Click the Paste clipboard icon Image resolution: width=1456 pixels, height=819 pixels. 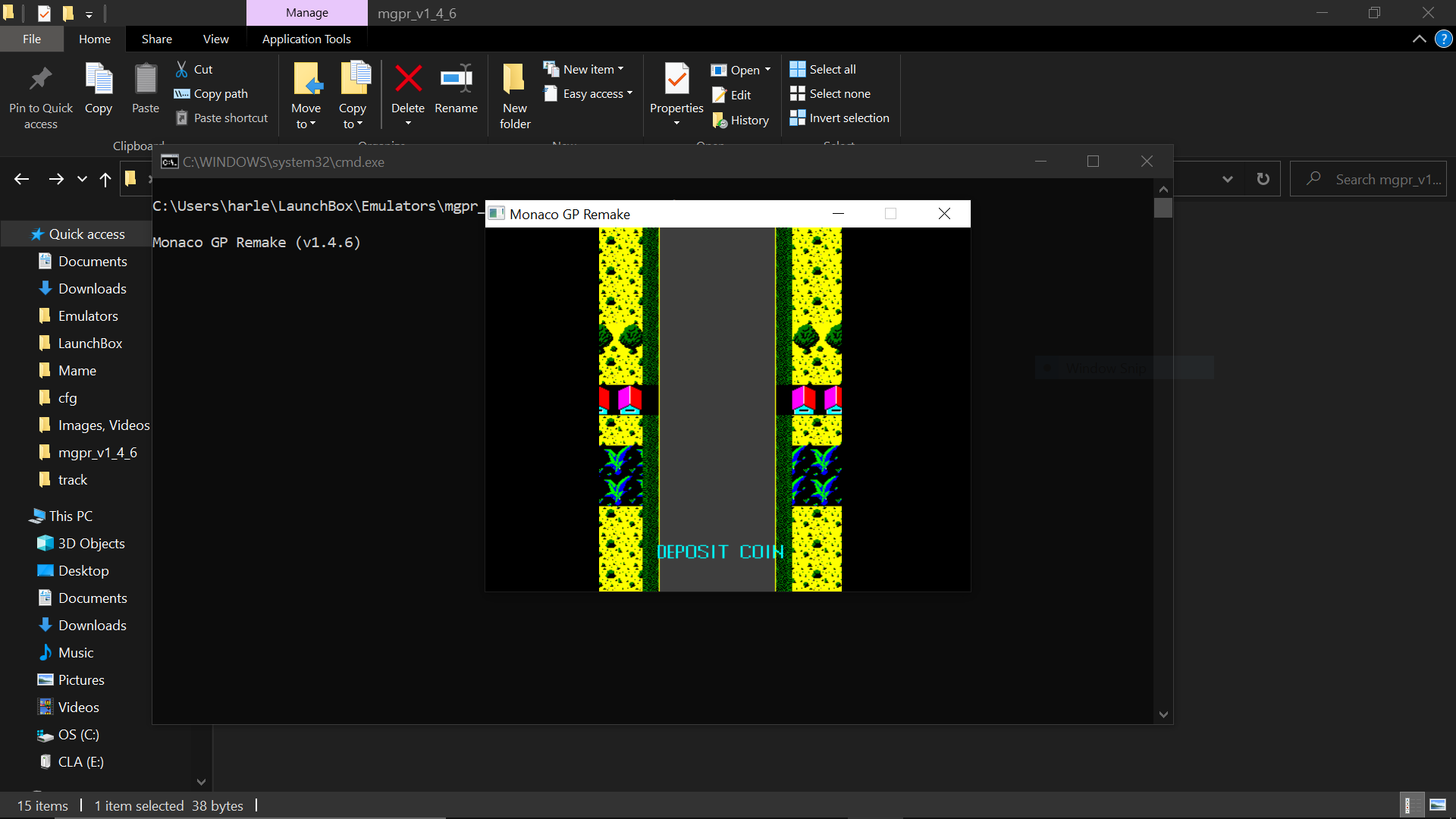pyautogui.click(x=146, y=79)
